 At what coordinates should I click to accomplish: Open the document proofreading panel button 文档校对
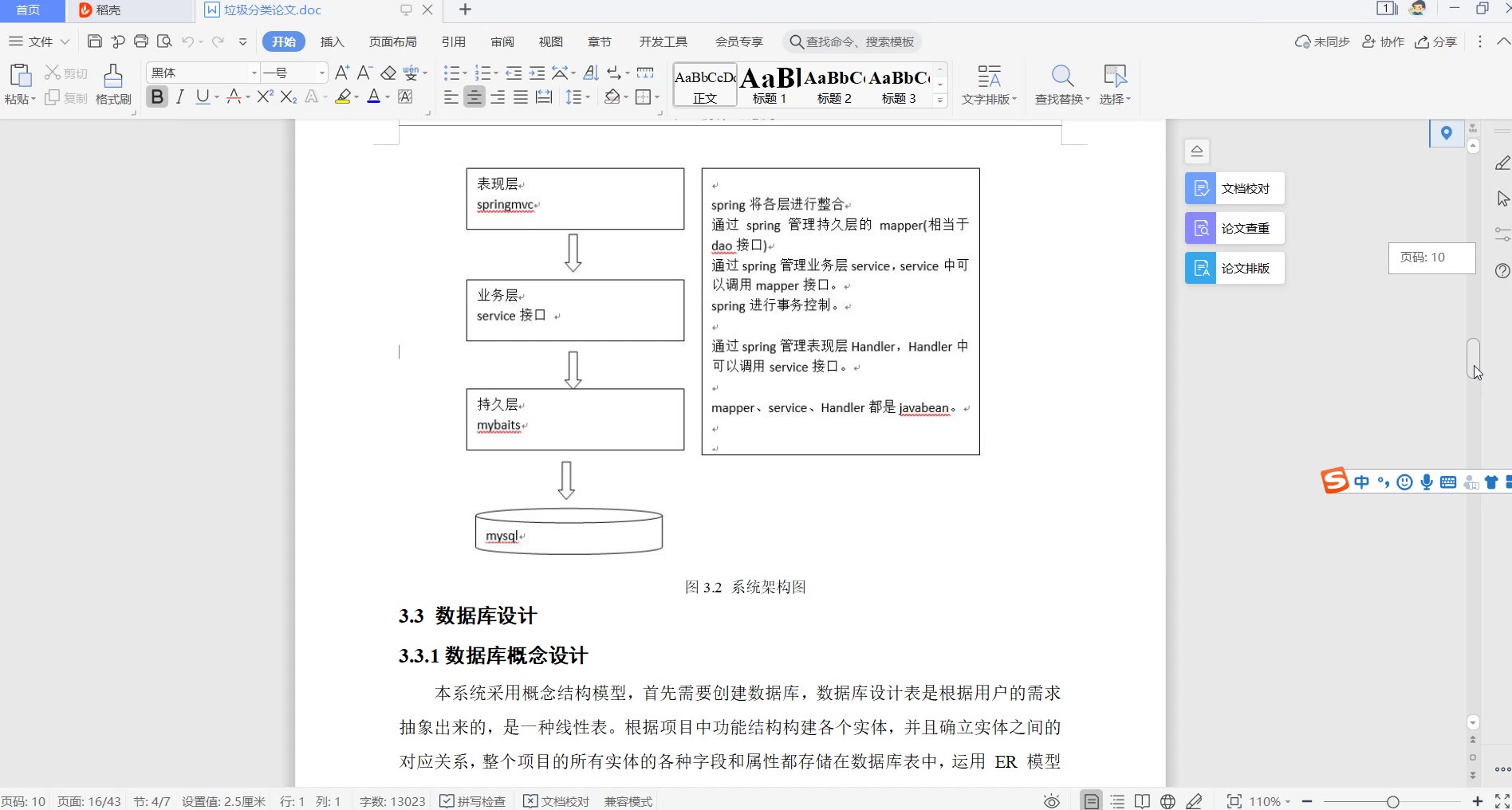coord(1234,188)
